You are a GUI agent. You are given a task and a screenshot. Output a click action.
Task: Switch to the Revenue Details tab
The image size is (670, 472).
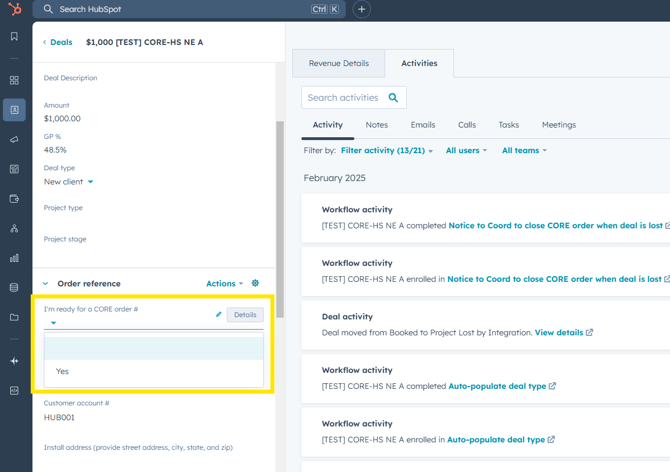(338, 63)
